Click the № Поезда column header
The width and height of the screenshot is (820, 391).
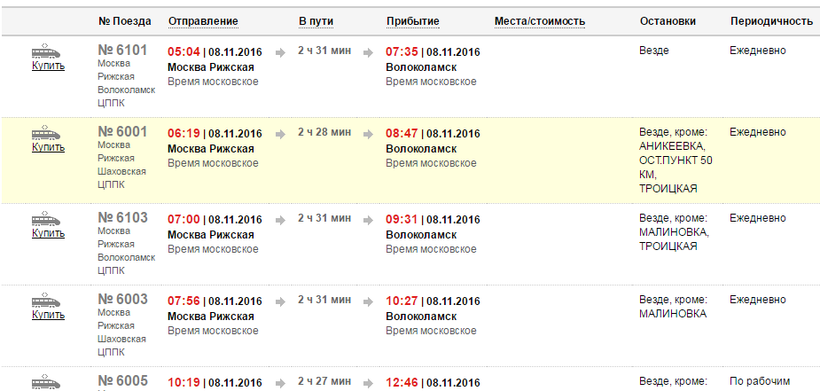(x=124, y=21)
